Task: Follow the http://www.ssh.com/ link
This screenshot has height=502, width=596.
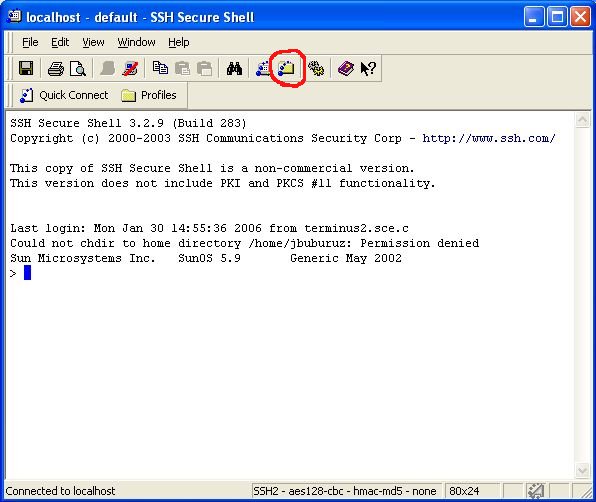Action: pos(489,138)
